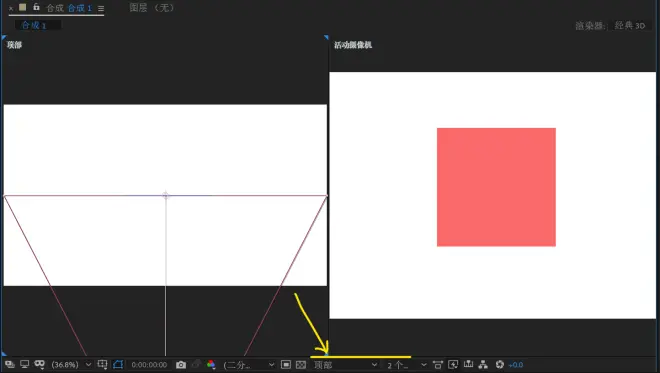Click the fast previews lightning icon
This screenshot has height=373, width=660.
pyautogui.click(x=453, y=365)
